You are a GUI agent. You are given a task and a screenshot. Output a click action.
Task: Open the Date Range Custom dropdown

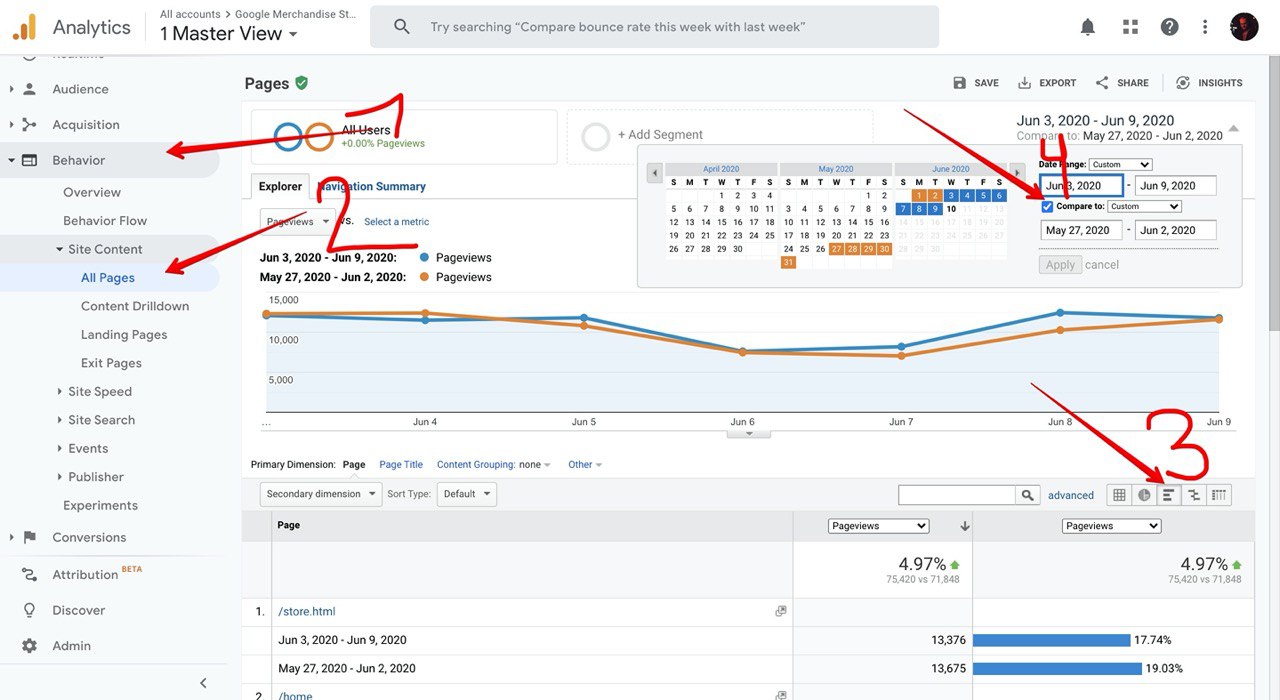tap(1121, 164)
